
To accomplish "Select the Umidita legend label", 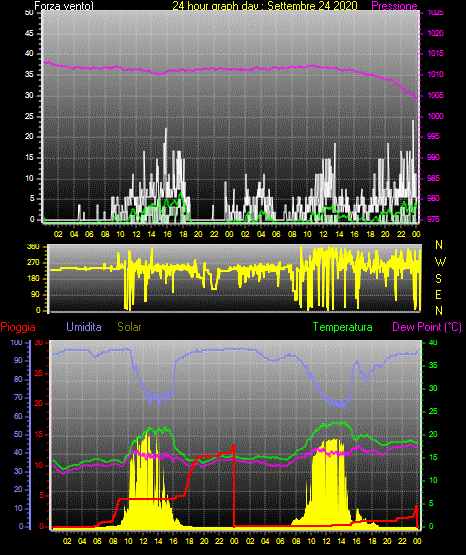I will [x=84, y=327].
